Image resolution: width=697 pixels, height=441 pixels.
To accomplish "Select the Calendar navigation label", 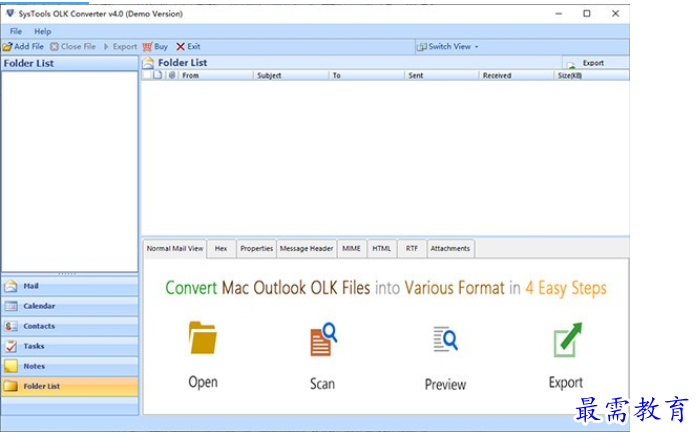I will pos(39,306).
